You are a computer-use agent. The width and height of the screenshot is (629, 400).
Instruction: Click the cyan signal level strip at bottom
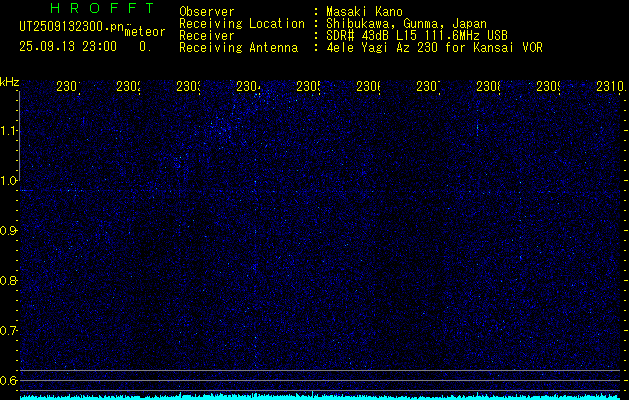[x=320, y=397]
